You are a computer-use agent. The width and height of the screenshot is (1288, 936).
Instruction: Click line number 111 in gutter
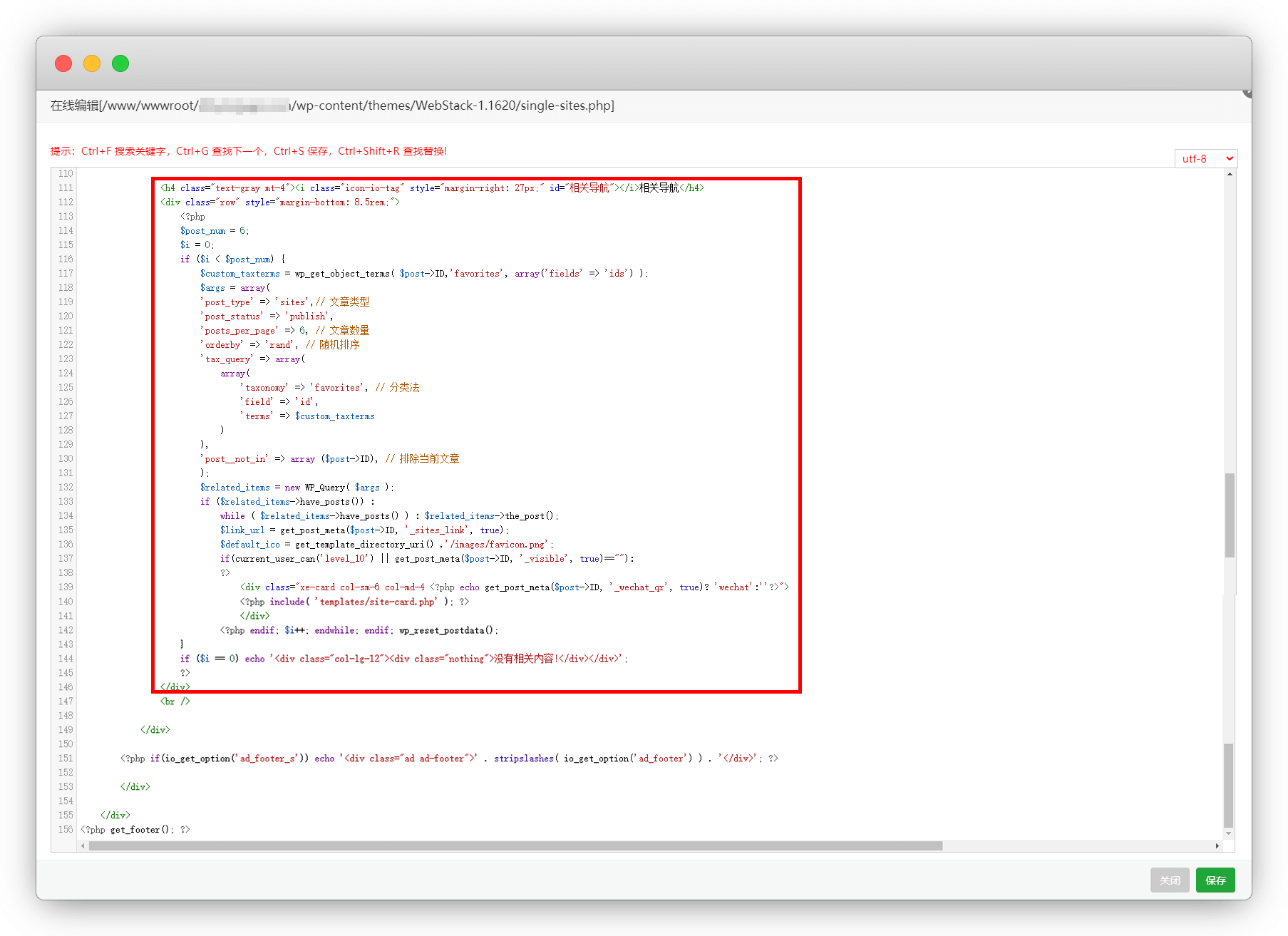point(66,188)
